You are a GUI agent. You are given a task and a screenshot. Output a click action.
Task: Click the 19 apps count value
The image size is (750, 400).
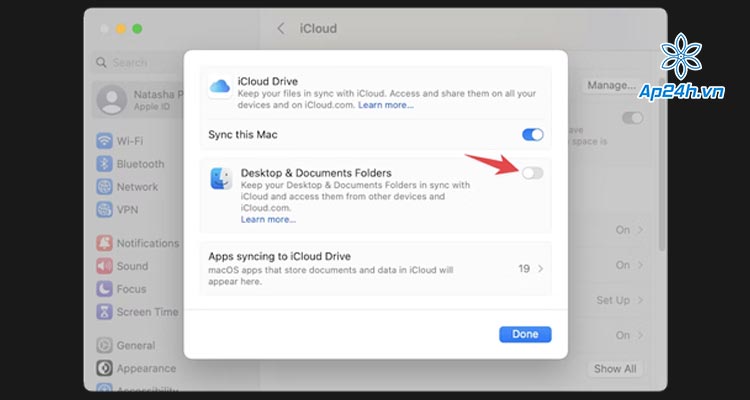click(524, 269)
